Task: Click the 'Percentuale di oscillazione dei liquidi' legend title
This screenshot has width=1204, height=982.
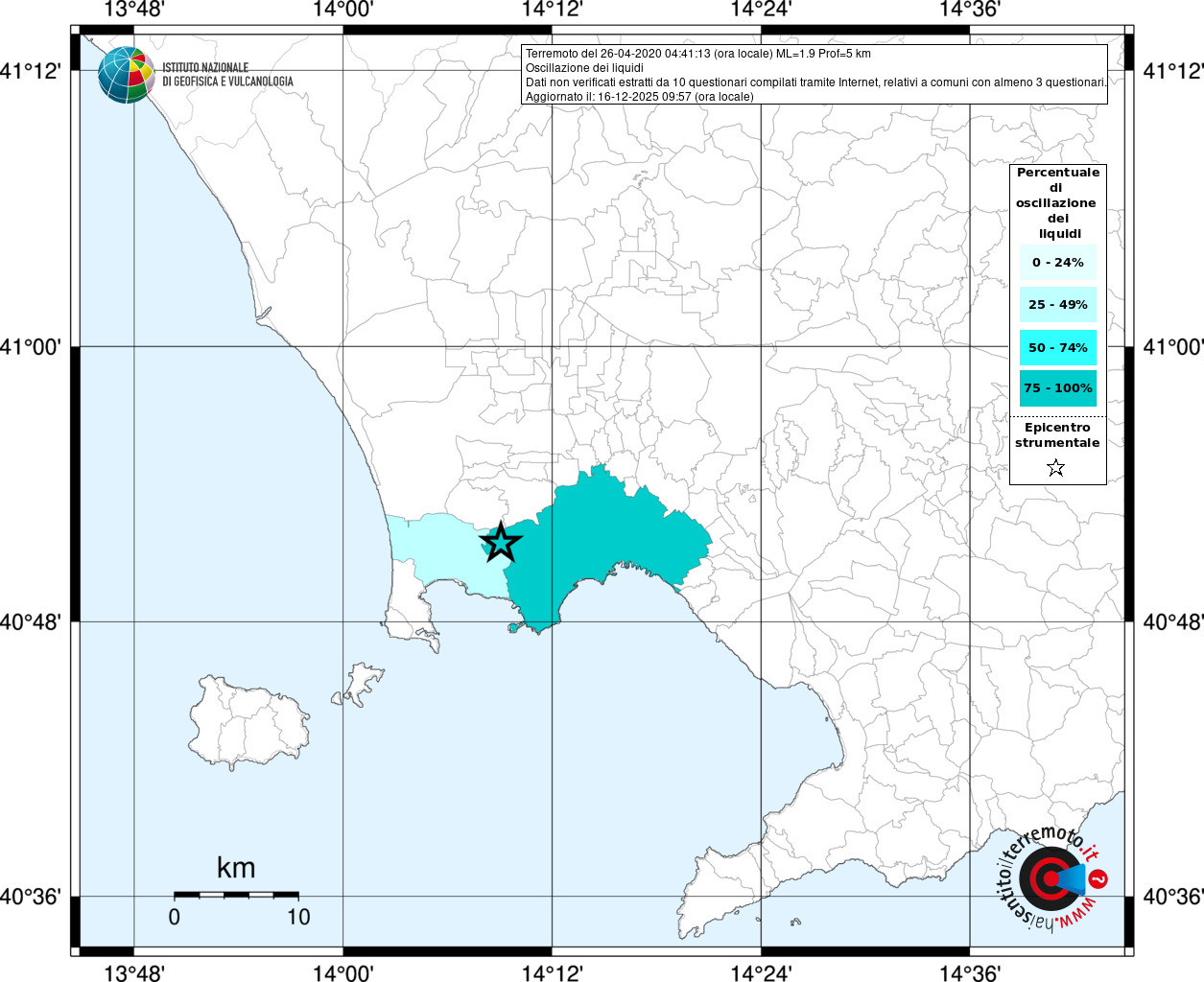Action: (x=1058, y=203)
